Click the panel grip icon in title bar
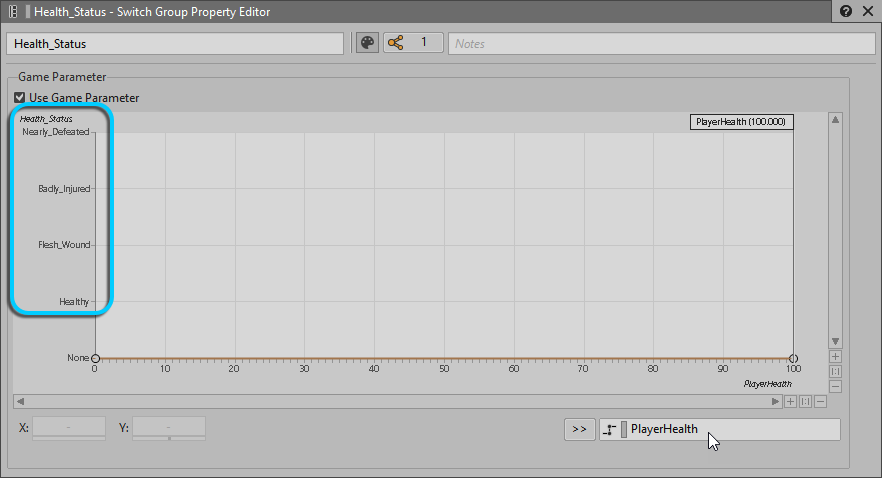This screenshot has width=882, height=478. point(13,12)
